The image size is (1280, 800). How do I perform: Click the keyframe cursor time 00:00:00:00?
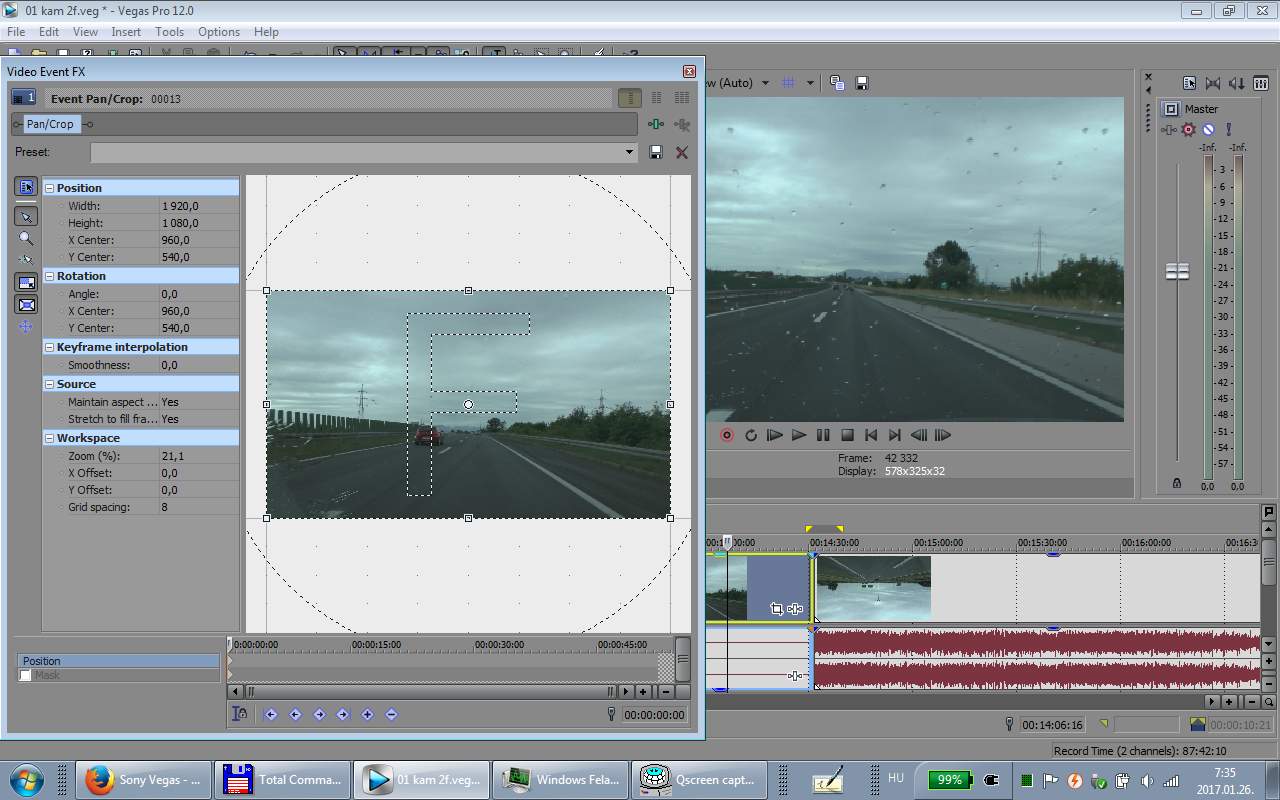click(x=654, y=715)
